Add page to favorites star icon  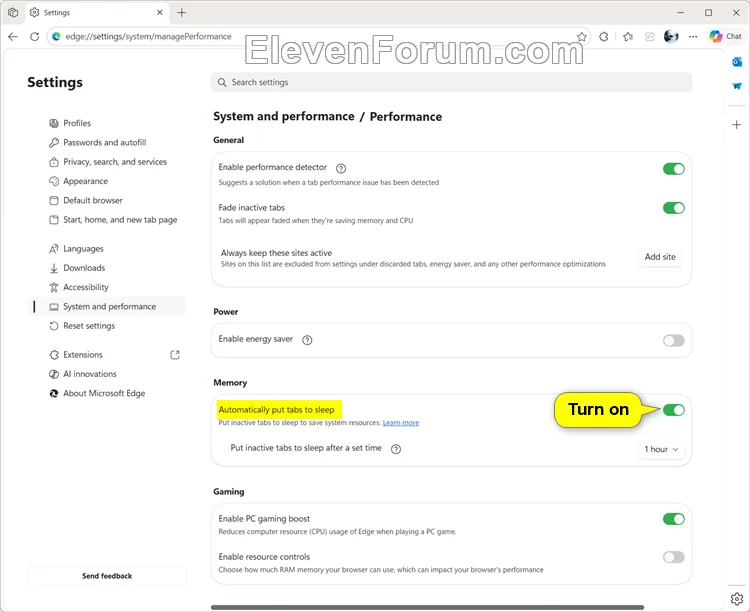(x=582, y=36)
